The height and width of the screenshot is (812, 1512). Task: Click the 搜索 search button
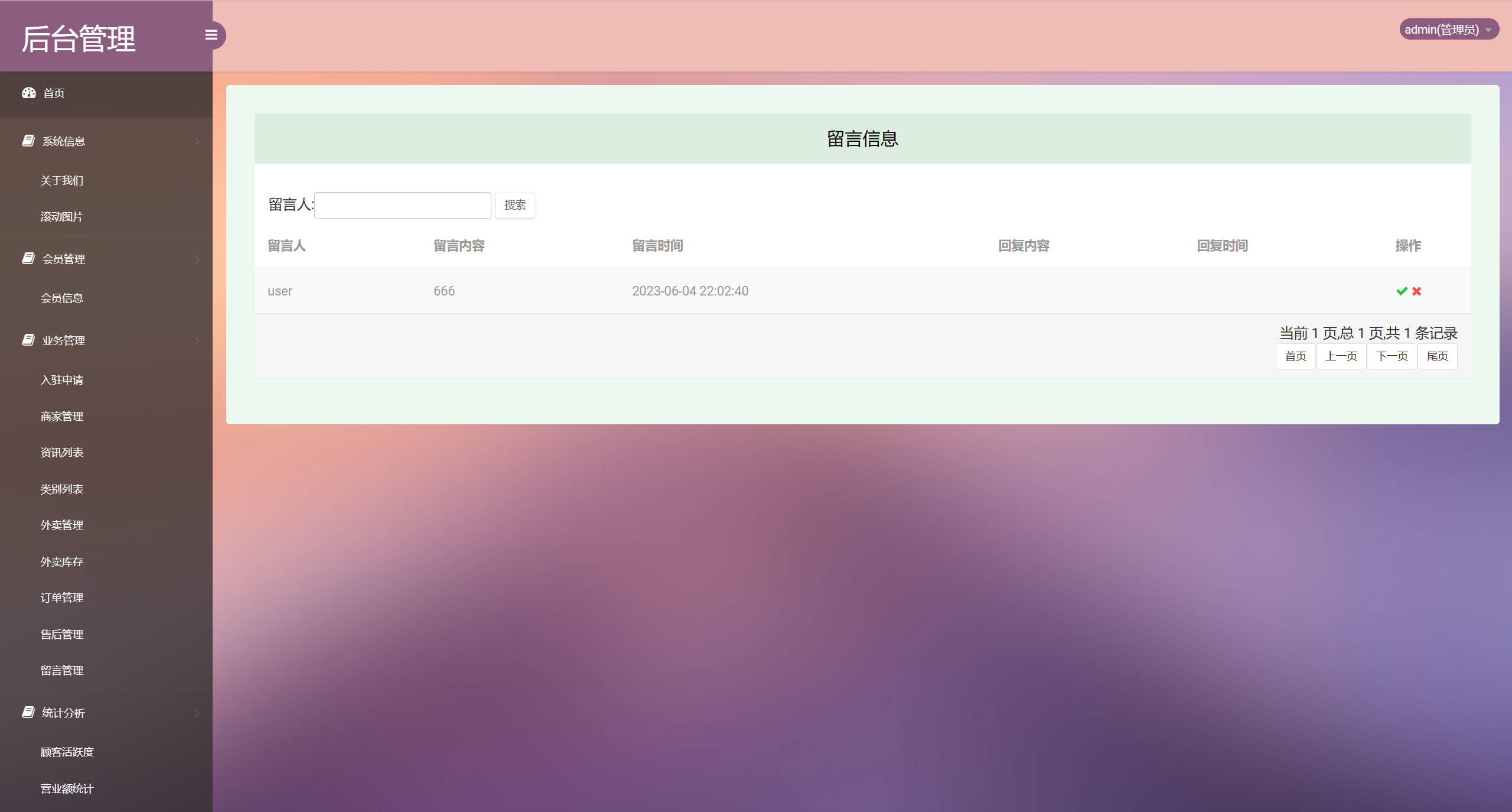(x=514, y=205)
